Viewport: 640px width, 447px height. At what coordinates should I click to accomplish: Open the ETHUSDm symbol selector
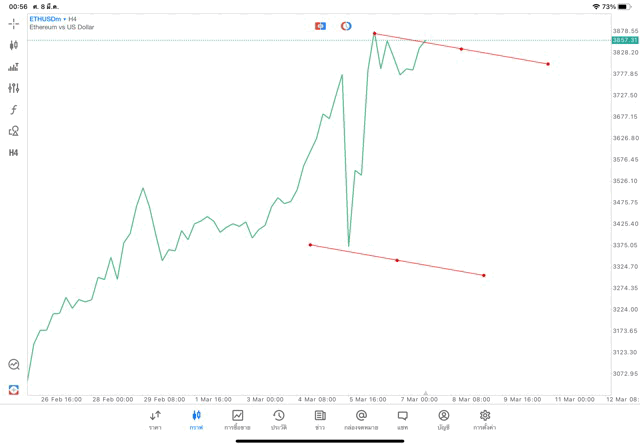(44, 19)
